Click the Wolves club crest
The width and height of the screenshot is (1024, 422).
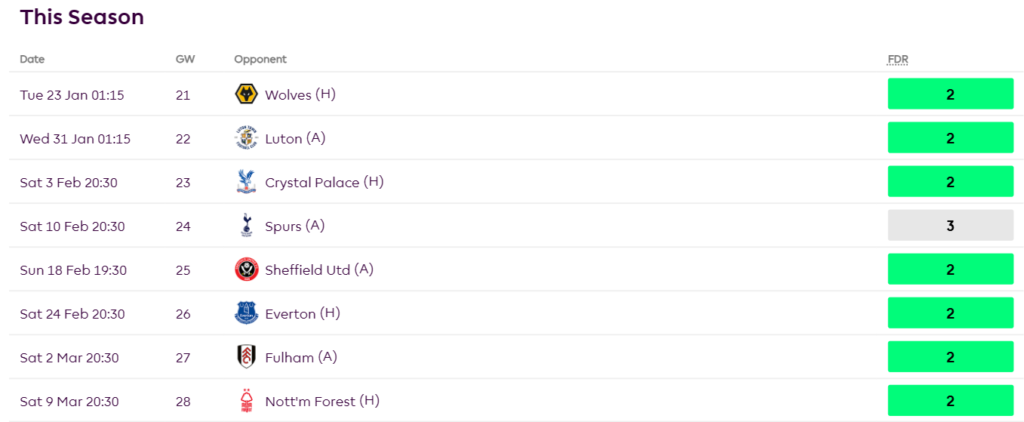[x=246, y=95]
